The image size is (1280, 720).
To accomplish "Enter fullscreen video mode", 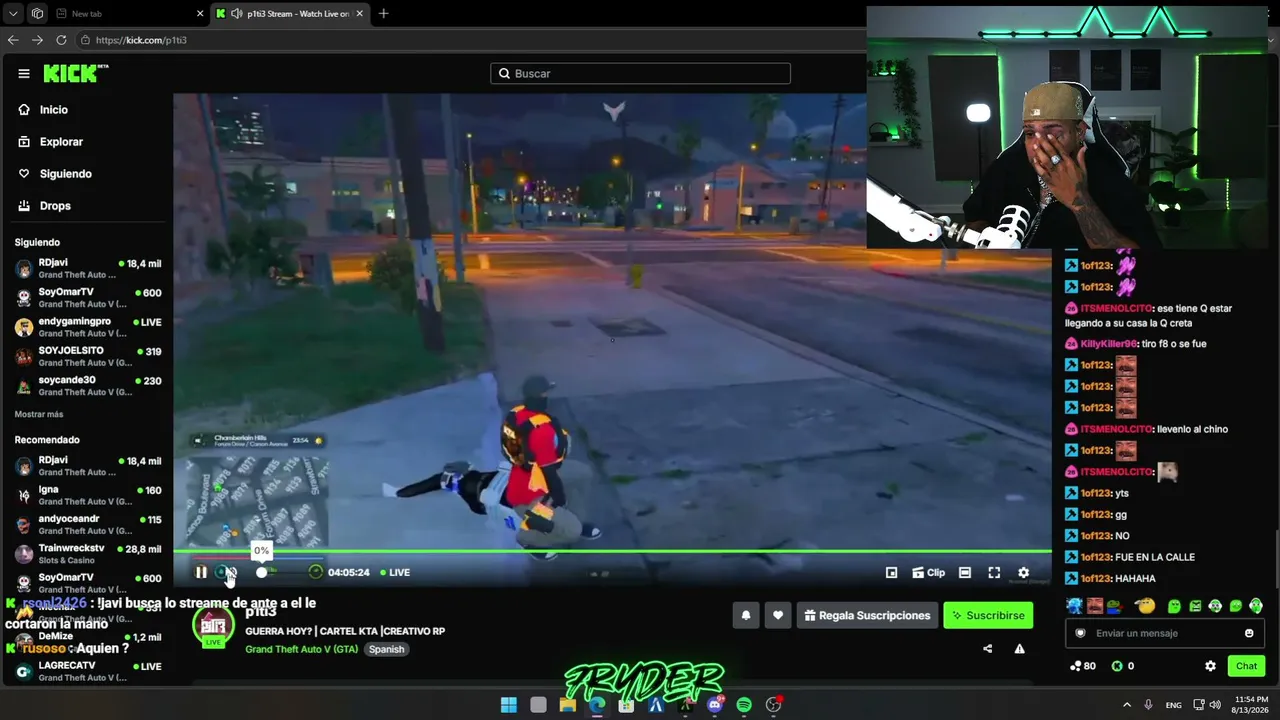I will point(994,573).
